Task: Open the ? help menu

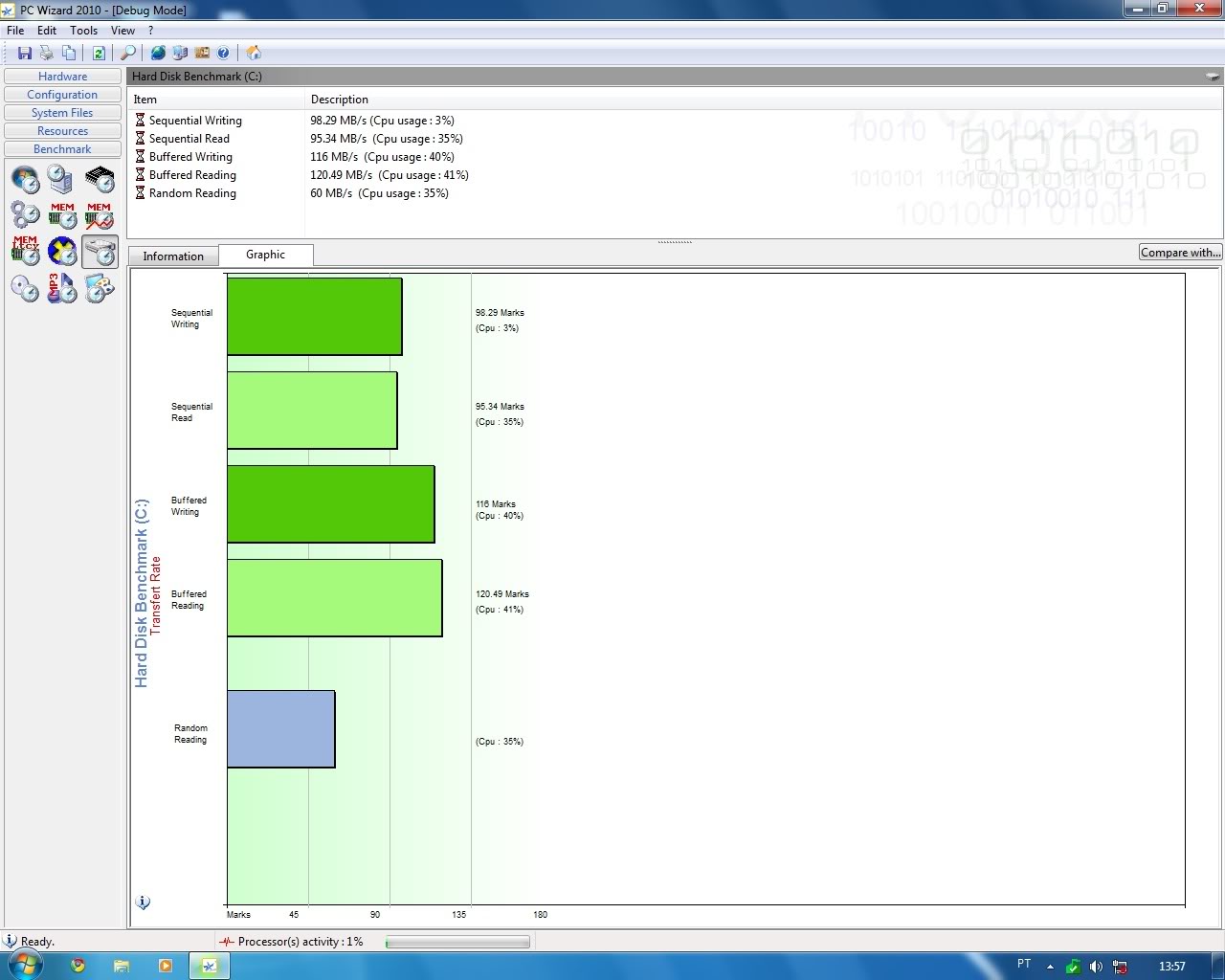Action: click(150, 31)
